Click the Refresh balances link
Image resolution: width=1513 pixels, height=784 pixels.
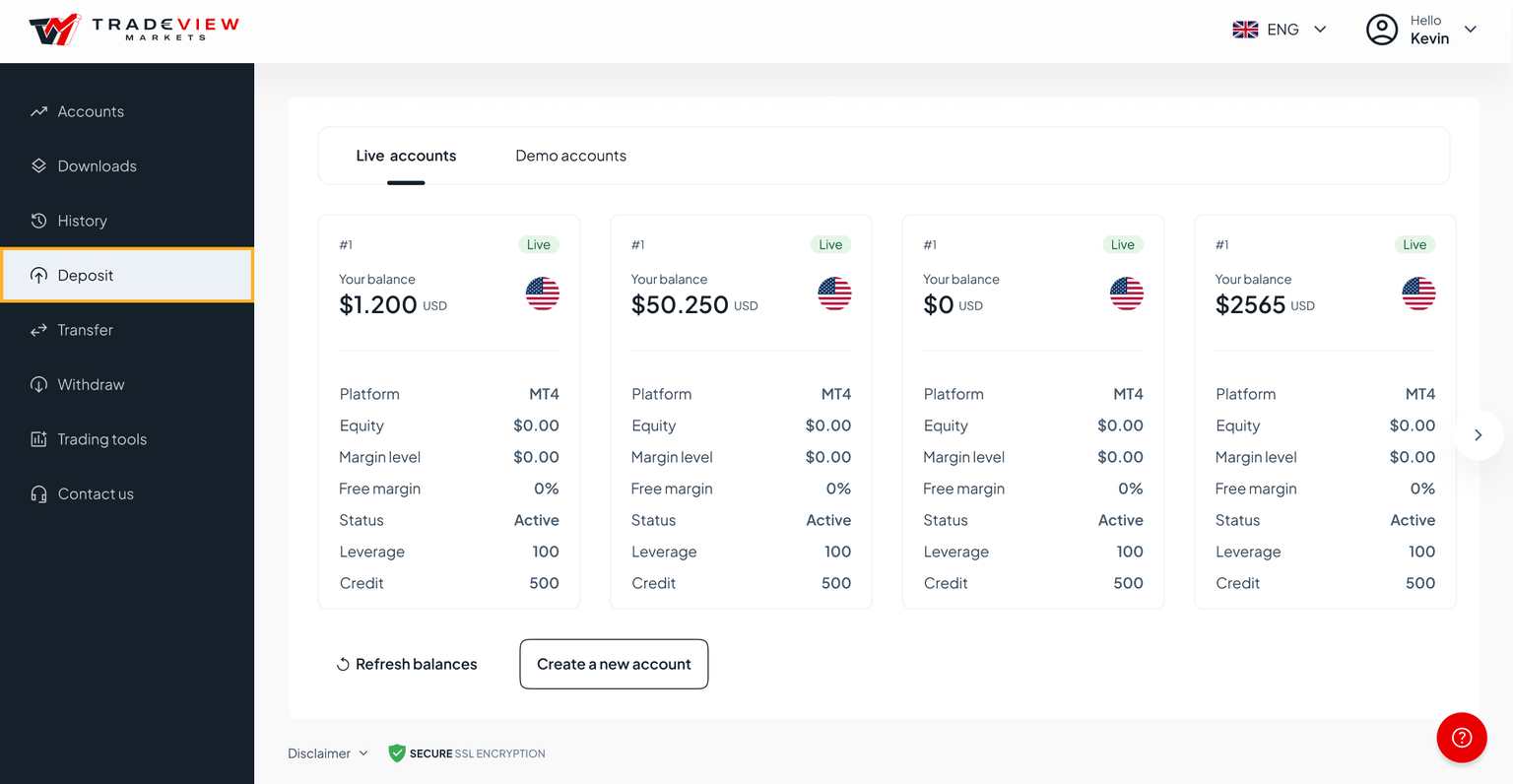point(417,664)
